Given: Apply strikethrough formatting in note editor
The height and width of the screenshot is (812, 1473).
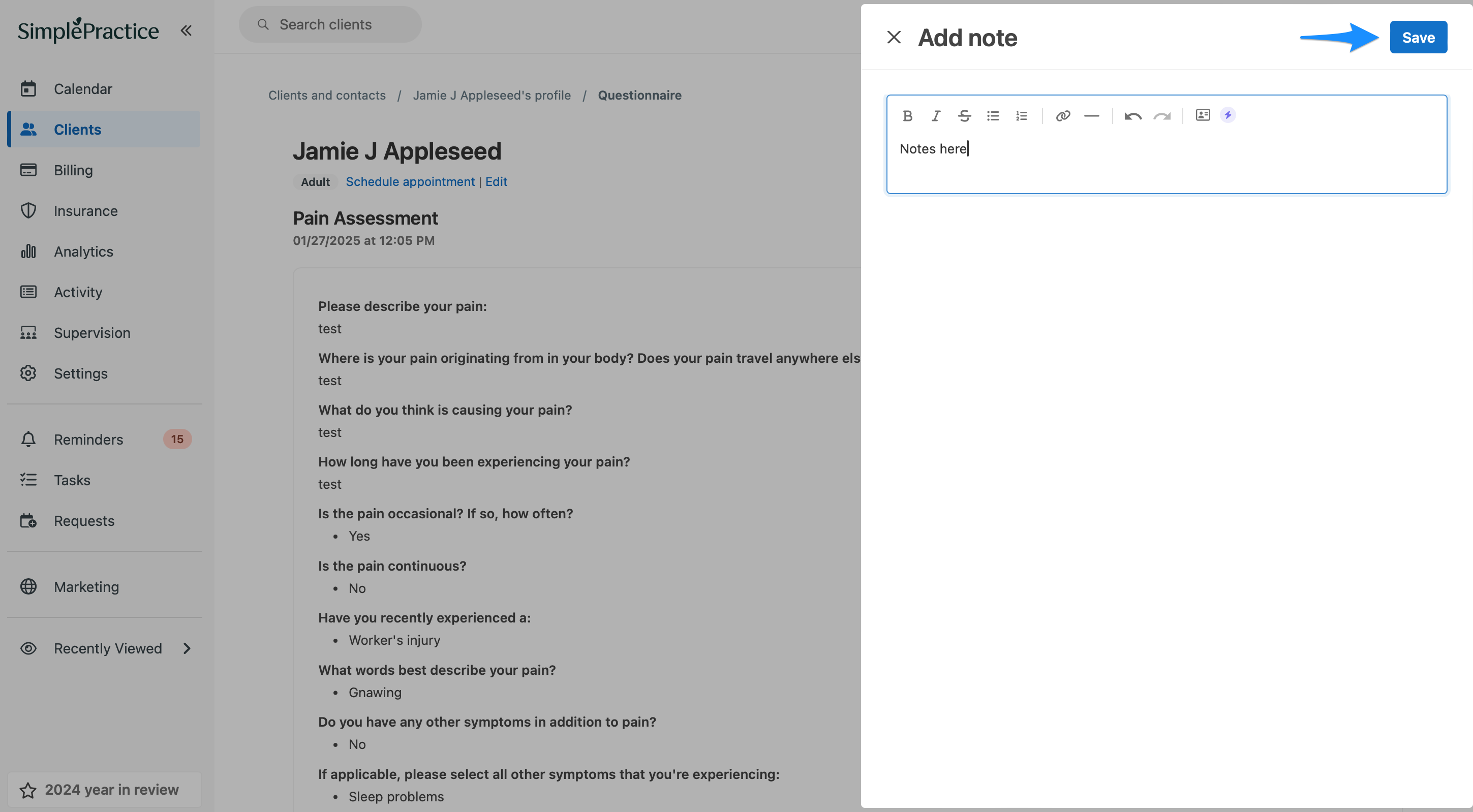Looking at the screenshot, I should (x=964, y=116).
